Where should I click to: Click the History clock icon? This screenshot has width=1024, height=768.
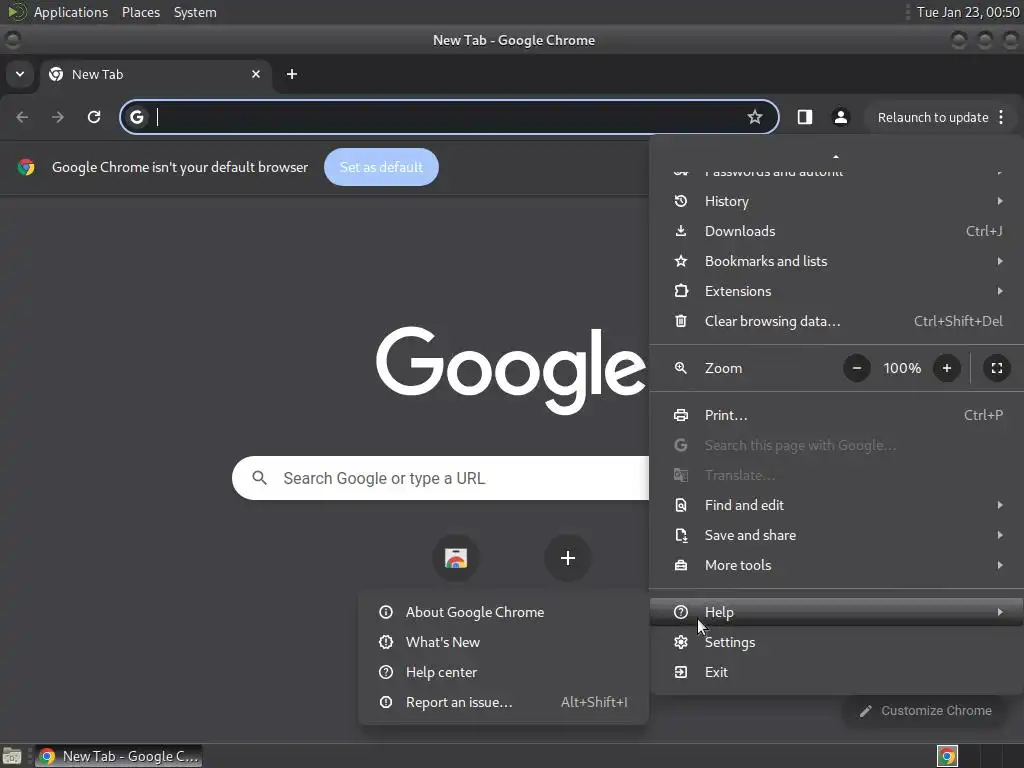click(x=680, y=201)
